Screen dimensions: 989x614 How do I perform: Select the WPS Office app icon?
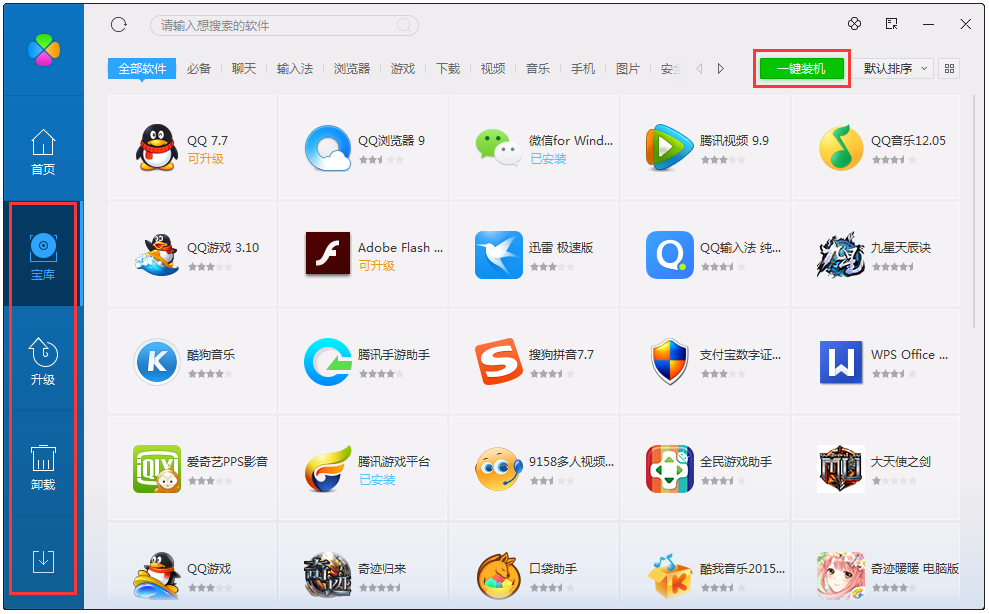[841, 362]
